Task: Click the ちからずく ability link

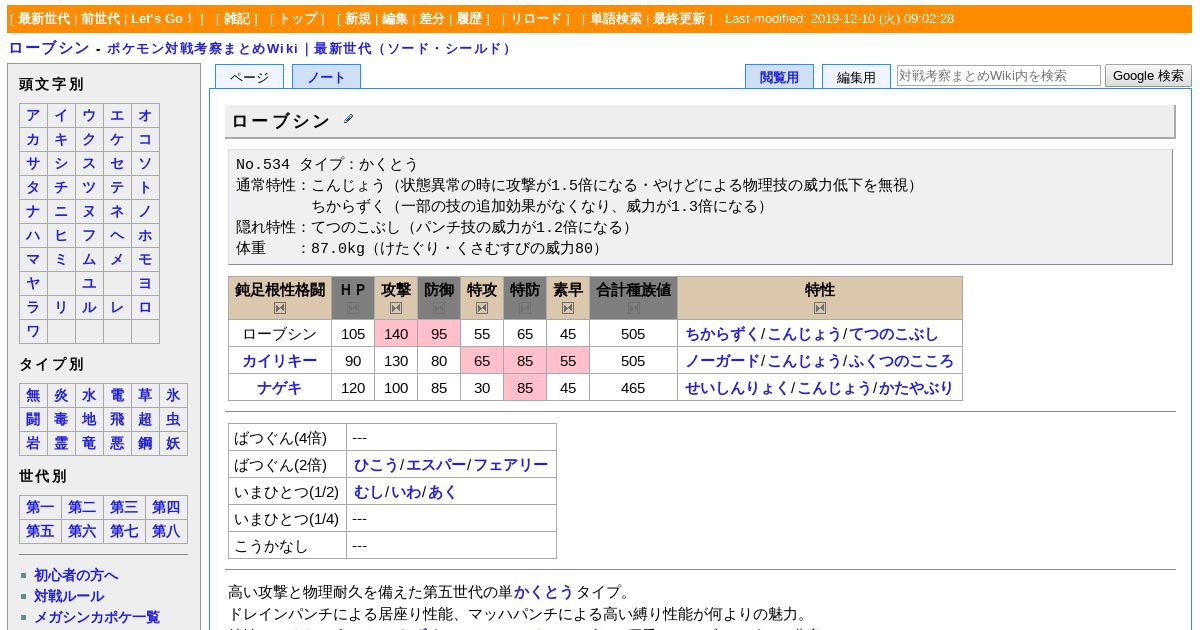Action: (x=722, y=334)
